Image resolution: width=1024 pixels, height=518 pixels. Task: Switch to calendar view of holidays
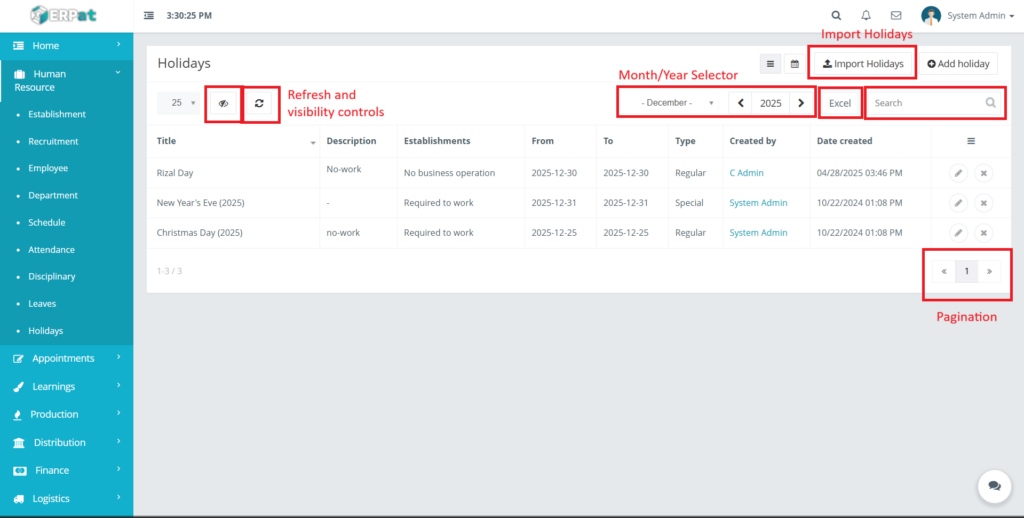coord(795,64)
